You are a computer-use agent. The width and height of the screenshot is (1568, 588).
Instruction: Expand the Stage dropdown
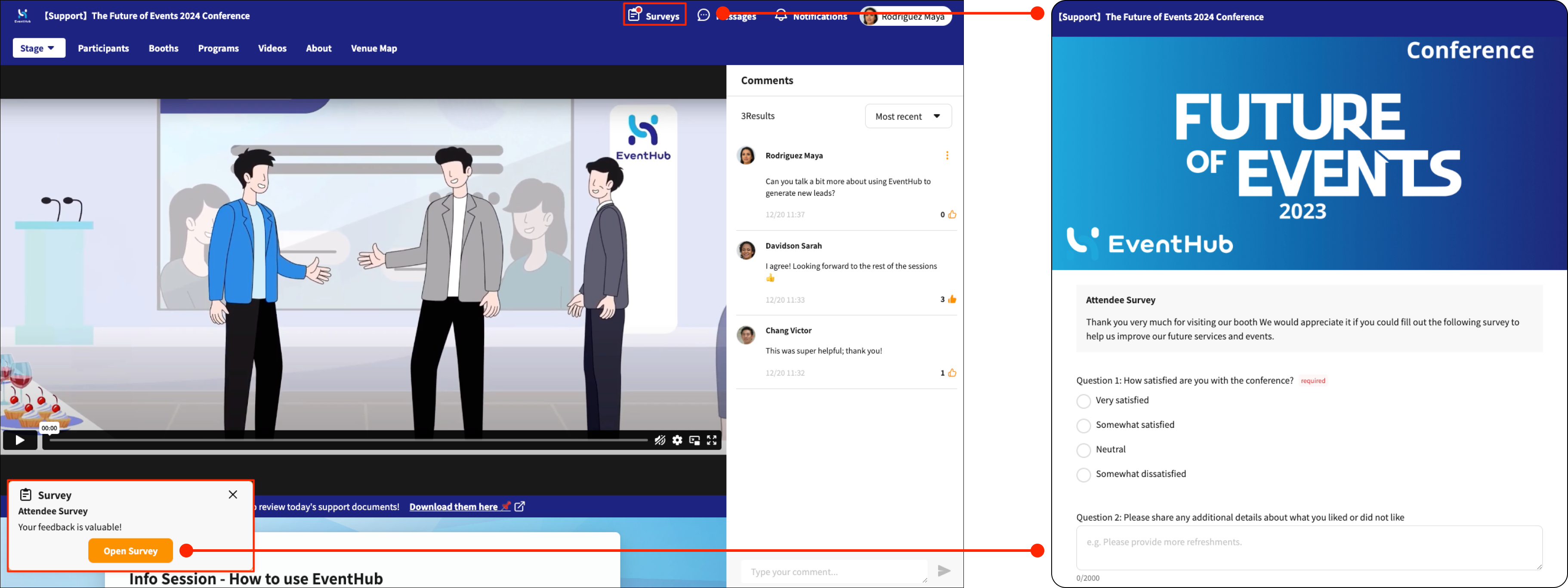point(39,48)
